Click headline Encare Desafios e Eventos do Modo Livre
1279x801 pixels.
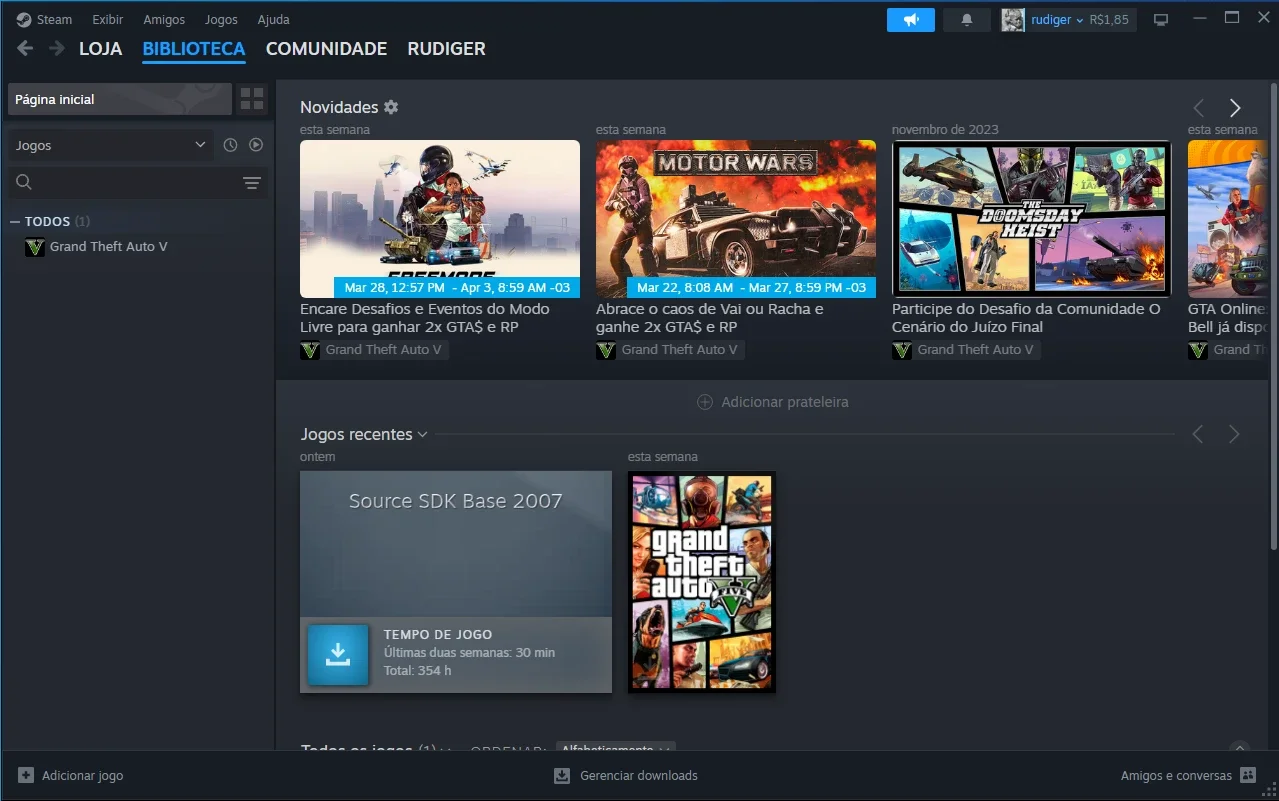click(425, 318)
